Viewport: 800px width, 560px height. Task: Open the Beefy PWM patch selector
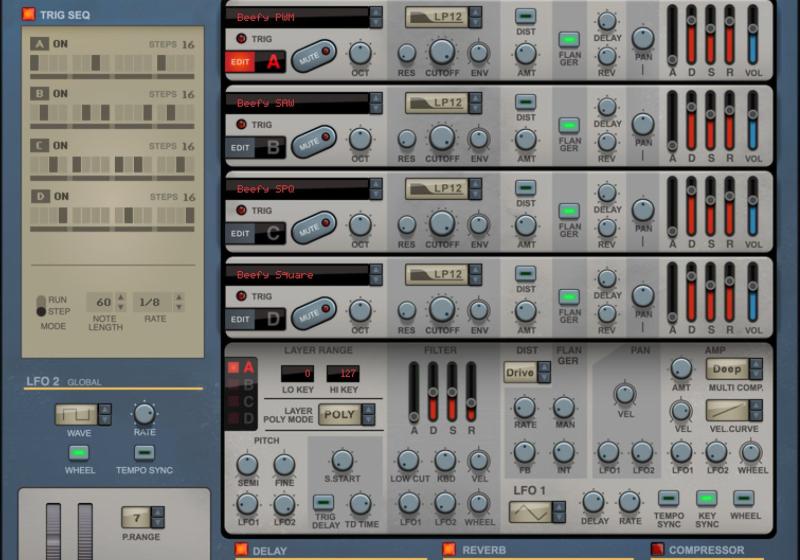[304, 17]
